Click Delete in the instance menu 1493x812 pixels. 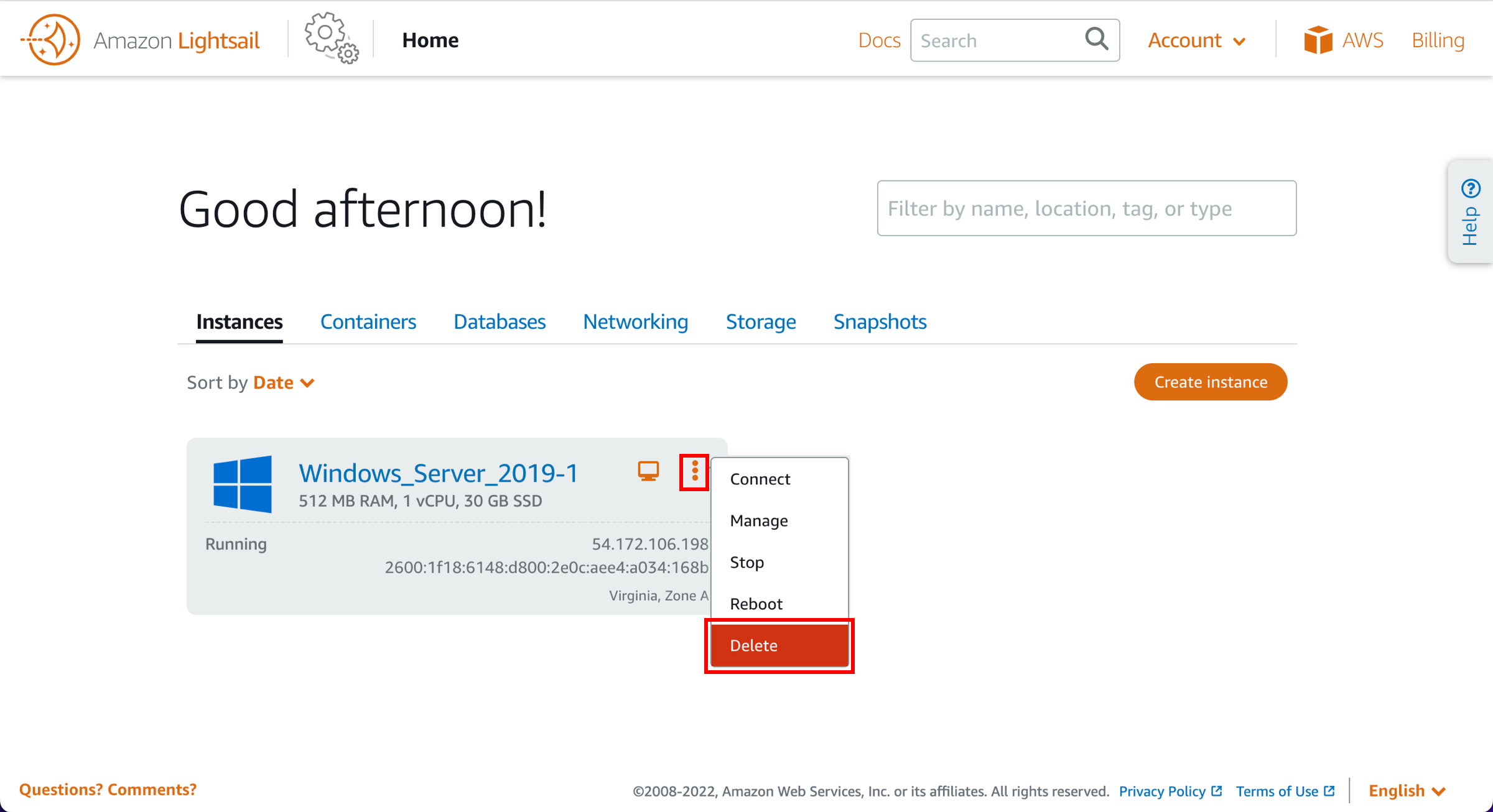[779, 645]
